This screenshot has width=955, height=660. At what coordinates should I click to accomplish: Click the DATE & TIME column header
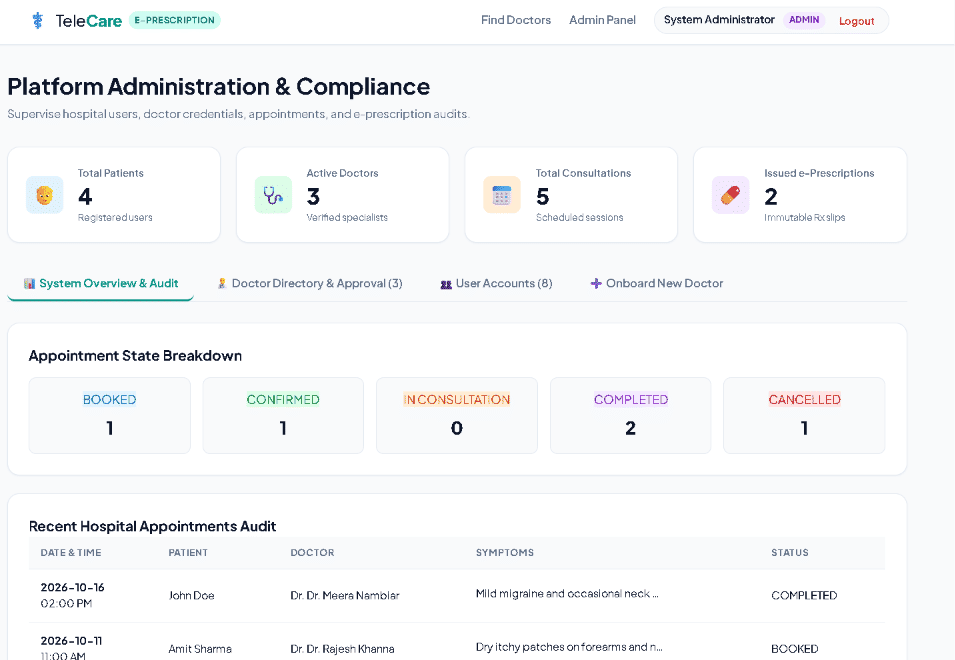coord(71,552)
